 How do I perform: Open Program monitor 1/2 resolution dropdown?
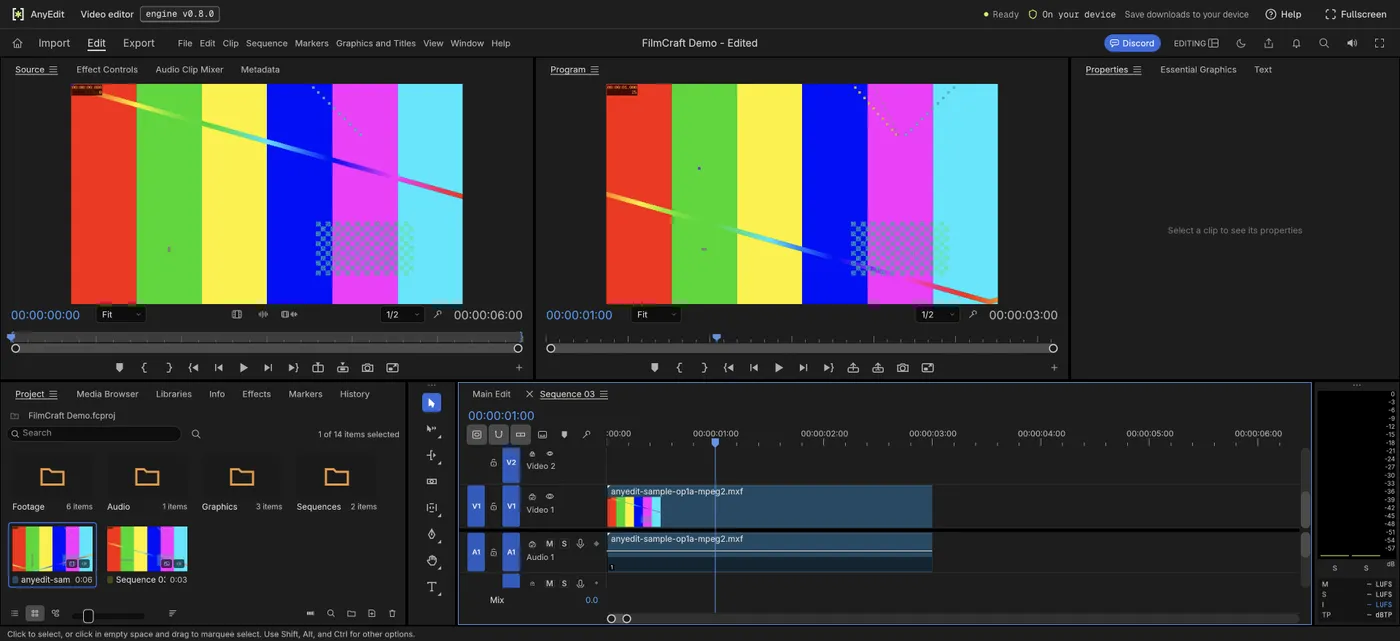(938, 314)
